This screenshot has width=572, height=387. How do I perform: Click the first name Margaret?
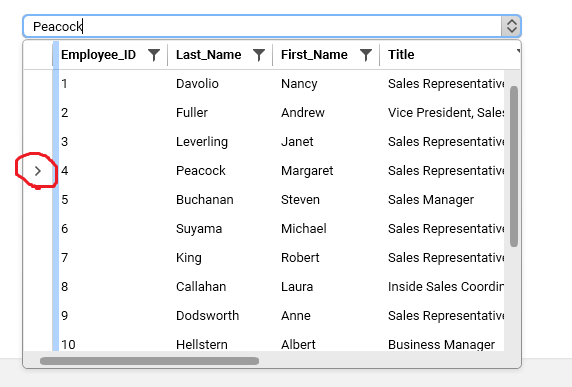(307, 171)
